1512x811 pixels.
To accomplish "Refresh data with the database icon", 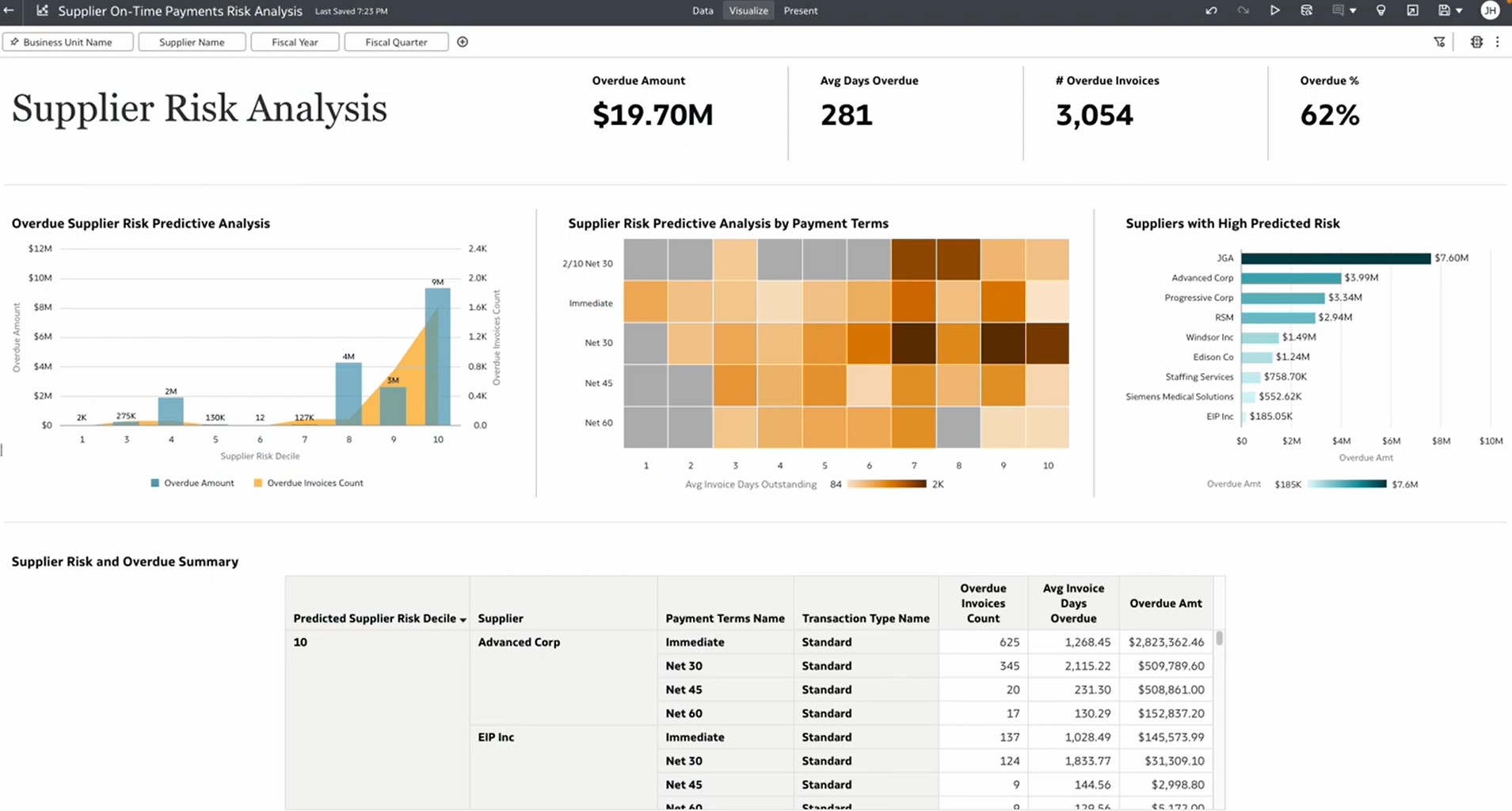I will (1306, 11).
